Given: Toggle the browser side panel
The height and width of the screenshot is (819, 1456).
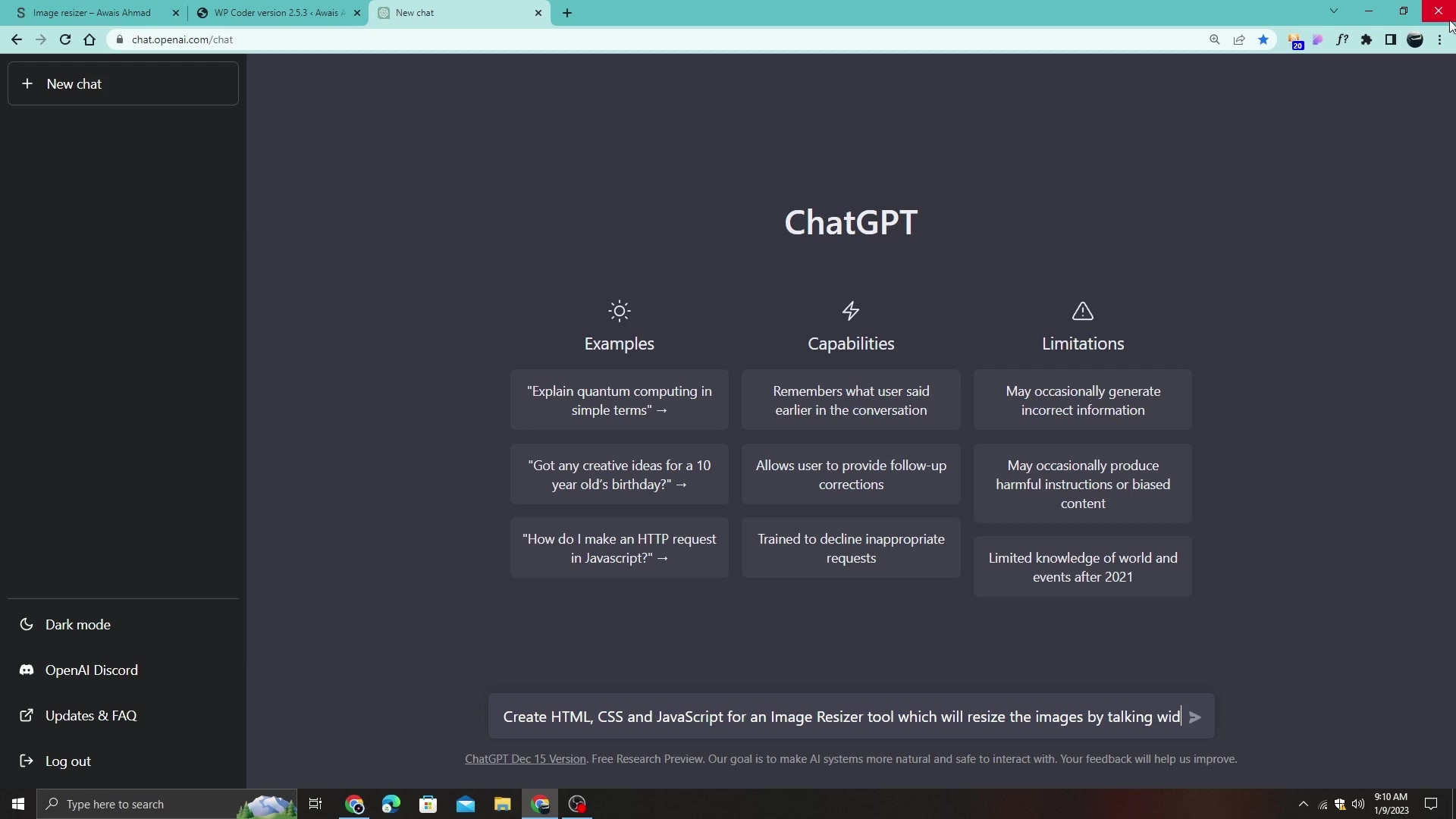Looking at the screenshot, I should pos(1391,40).
